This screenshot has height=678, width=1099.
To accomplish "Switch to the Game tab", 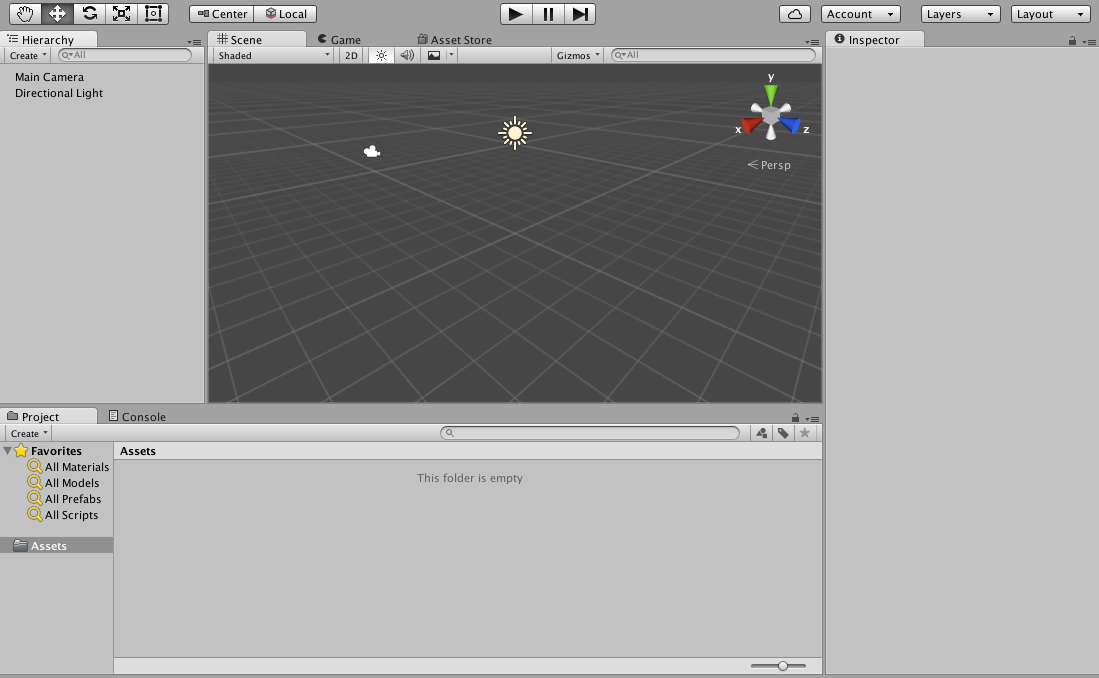I will coord(339,40).
